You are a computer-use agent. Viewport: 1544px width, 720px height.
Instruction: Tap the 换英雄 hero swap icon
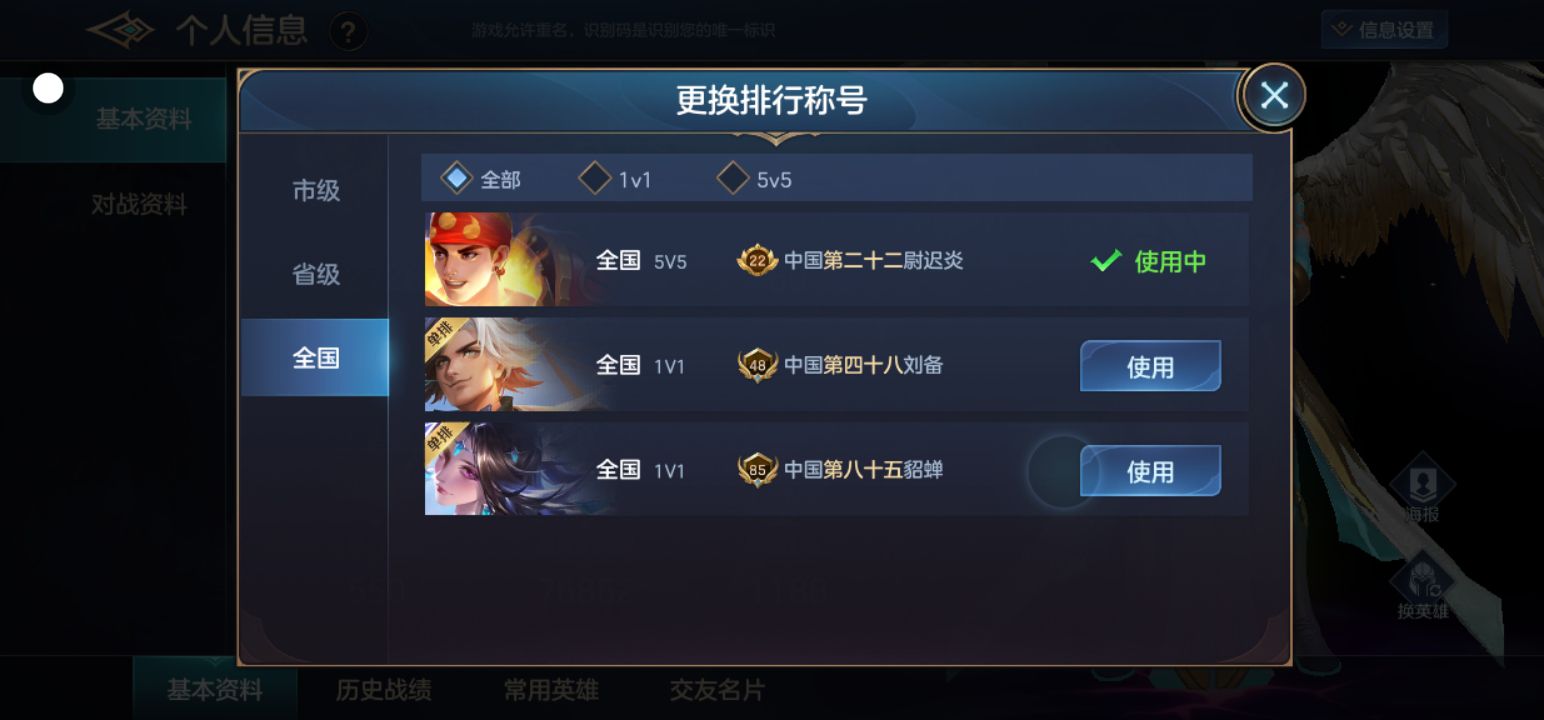tap(1422, 585)
